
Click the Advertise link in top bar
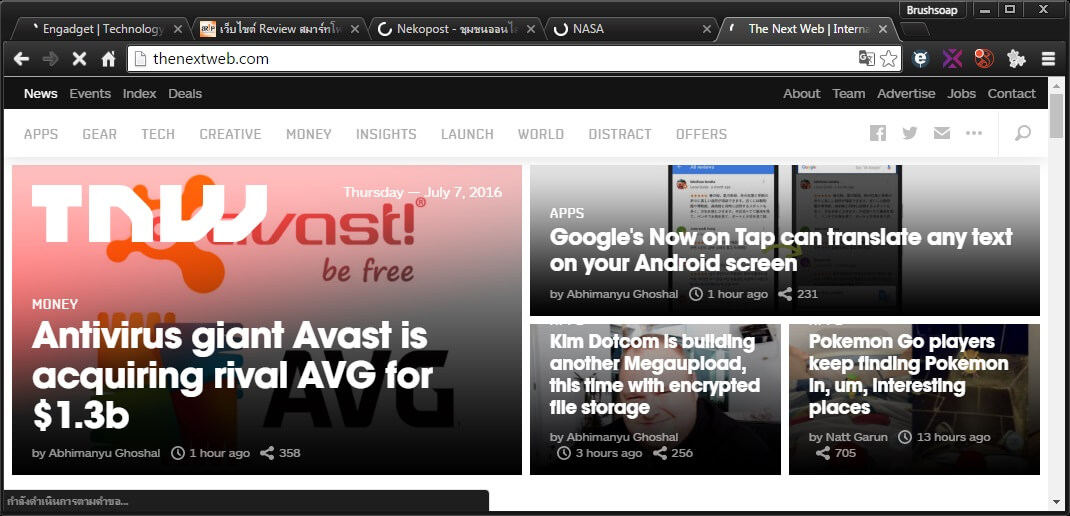(906, 94)
